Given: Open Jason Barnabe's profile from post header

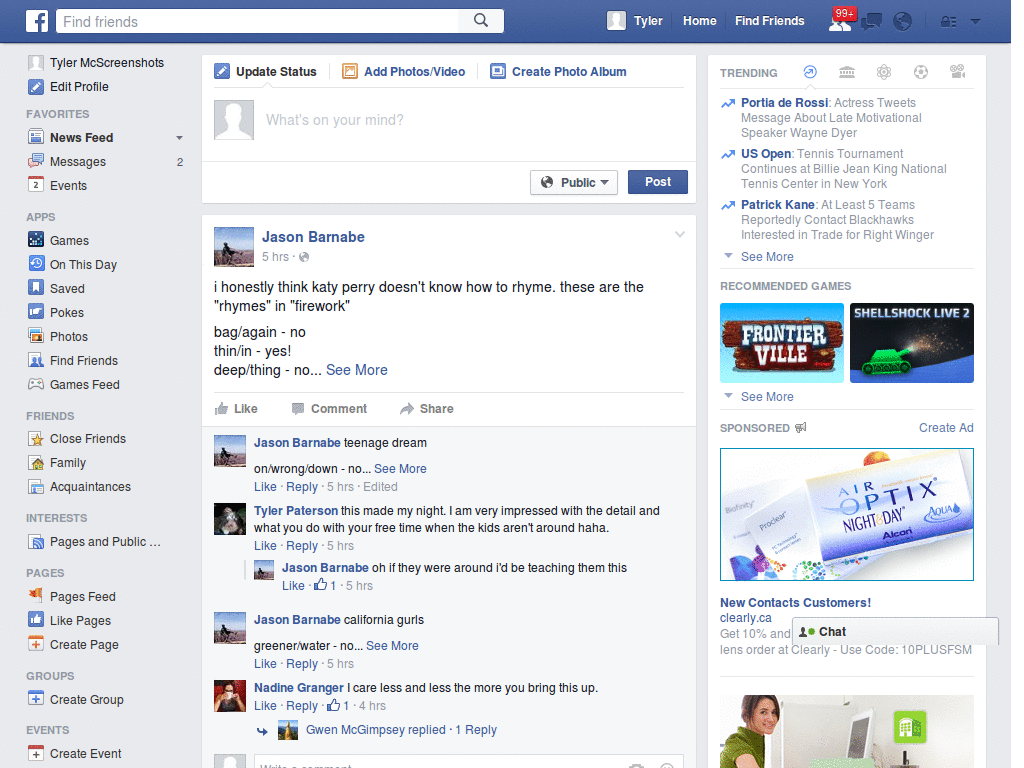Looking at the screenshot, I should coord(313,237).
